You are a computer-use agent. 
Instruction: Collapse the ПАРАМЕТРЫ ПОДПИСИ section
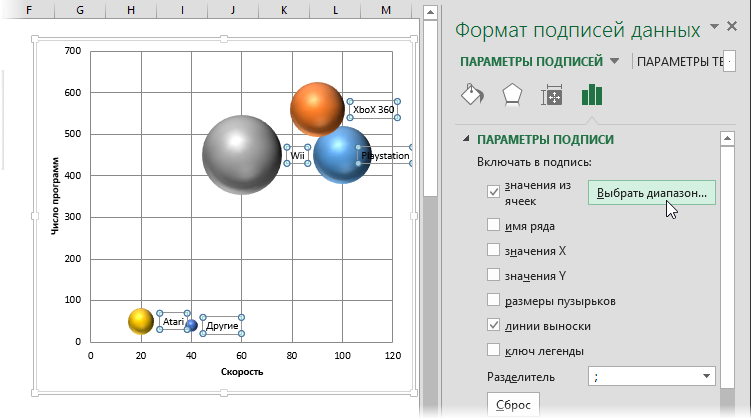(x=466, y=139)
